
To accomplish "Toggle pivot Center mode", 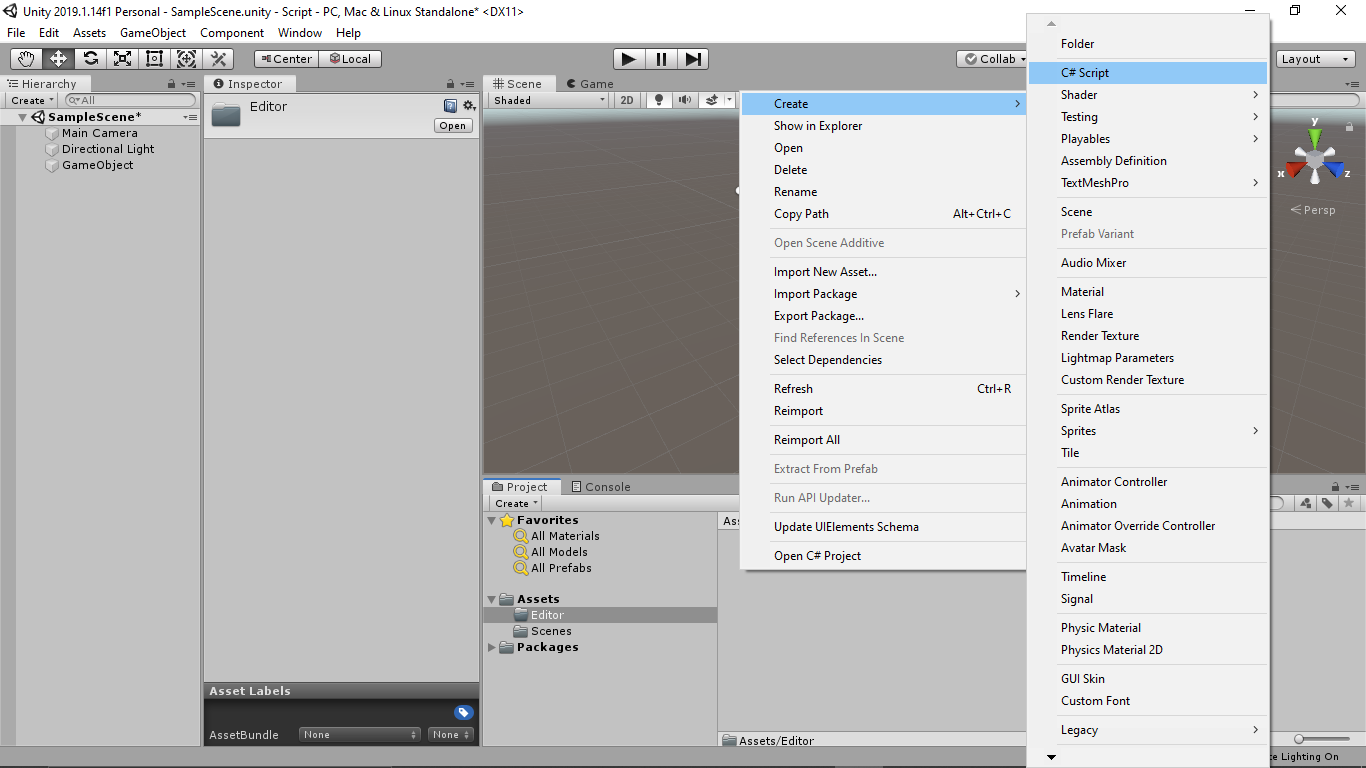I will click(x=286, y=59).
